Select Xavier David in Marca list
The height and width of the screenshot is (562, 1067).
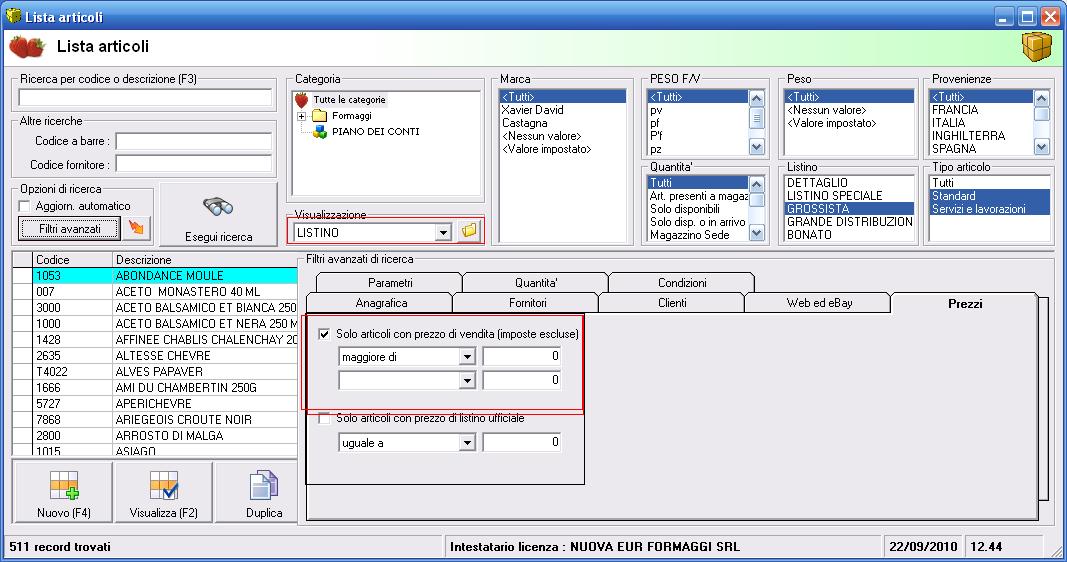tap(563, 110)
